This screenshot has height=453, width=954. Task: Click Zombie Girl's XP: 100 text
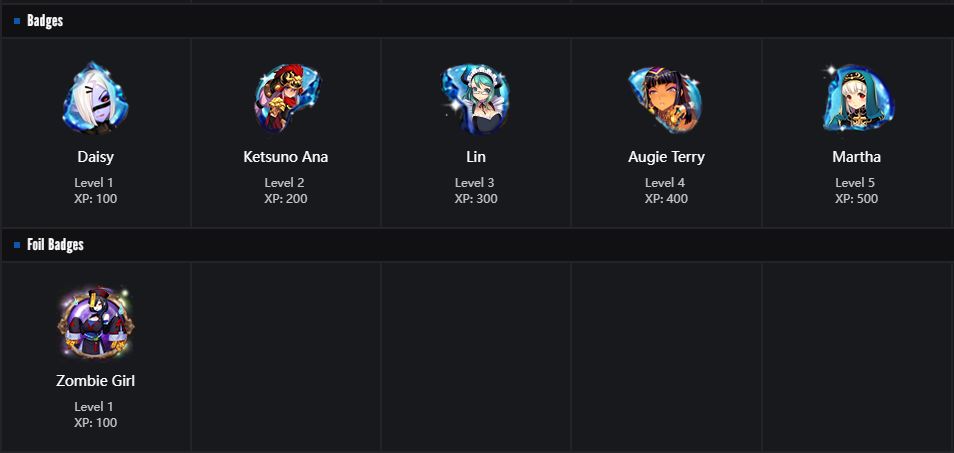click(95, 423)
